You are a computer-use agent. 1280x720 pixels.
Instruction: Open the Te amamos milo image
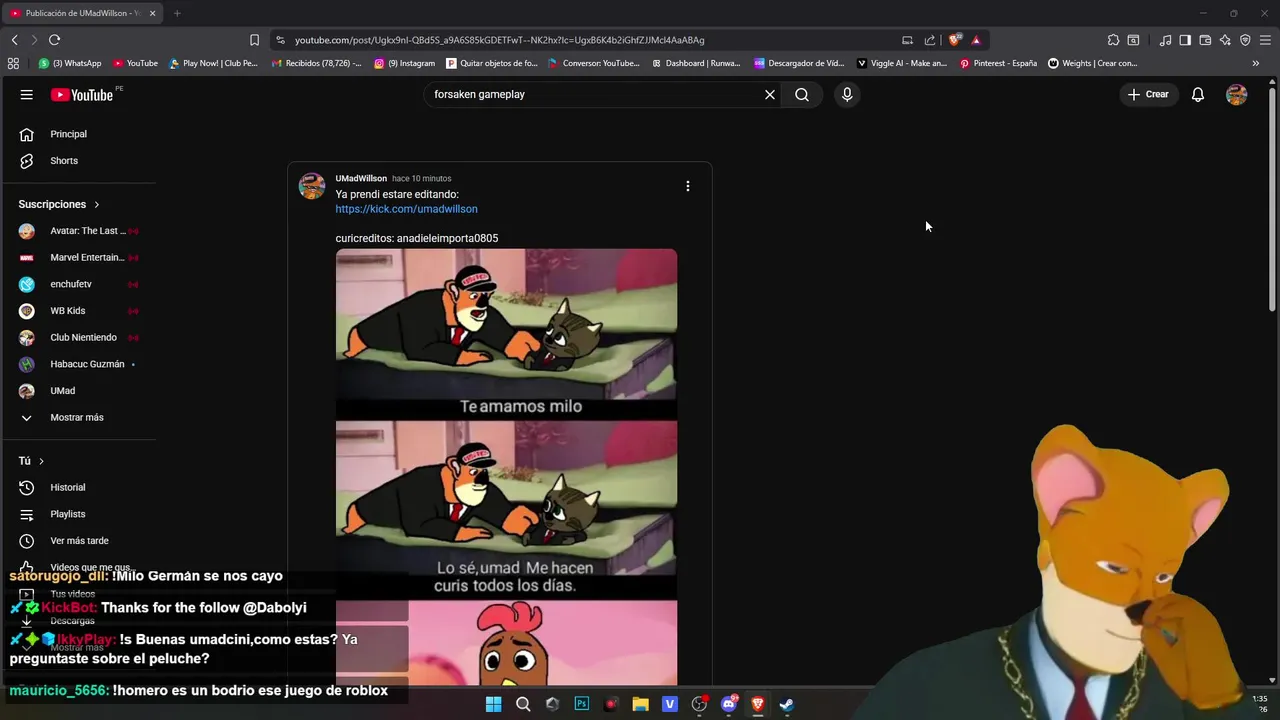(x=506, y=334)
